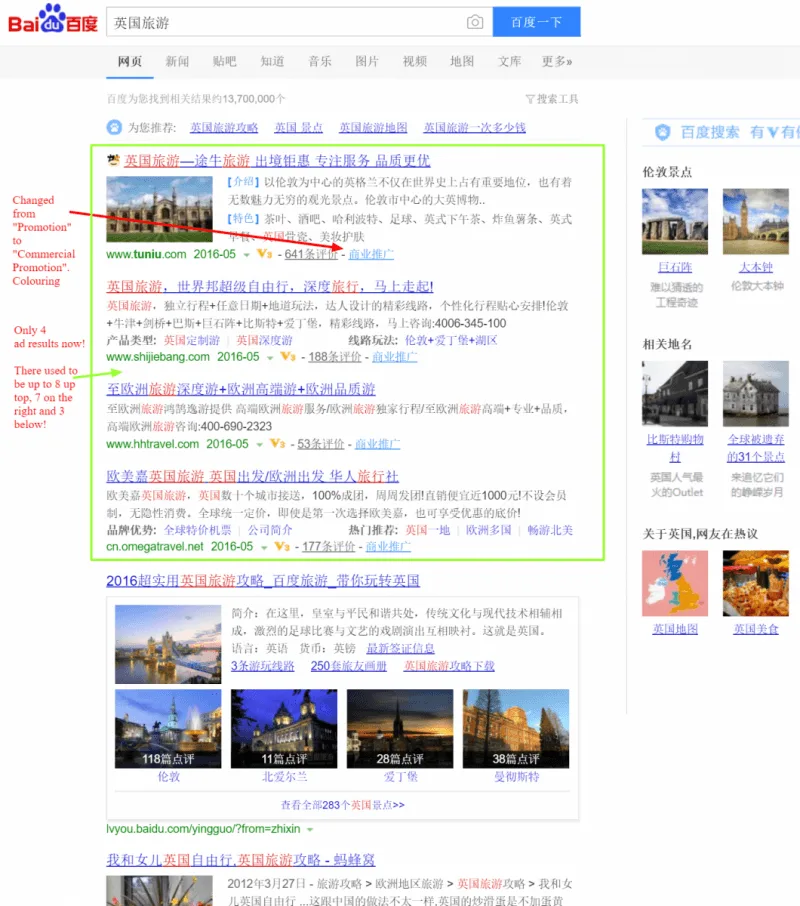The width and height of the screenshot is (800, 906).
Task: Open 最新签证信息 link
Action: 400,649
